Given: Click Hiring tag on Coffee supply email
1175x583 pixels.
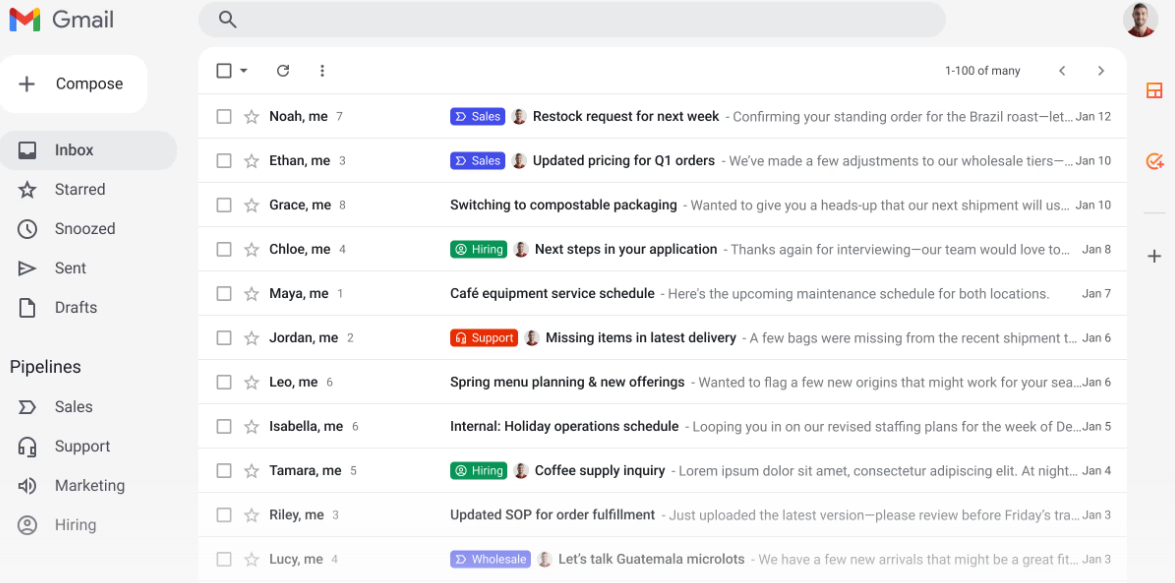Looking at the screenshot, I should [479, 470].
